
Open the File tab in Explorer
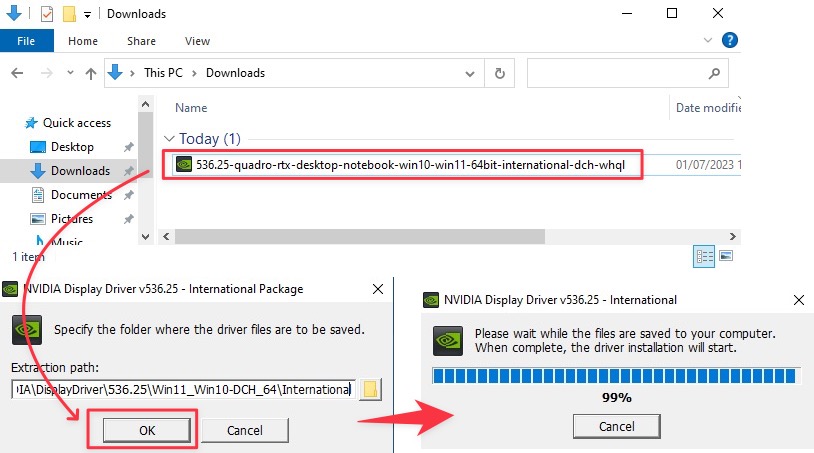tap(26, 41)
